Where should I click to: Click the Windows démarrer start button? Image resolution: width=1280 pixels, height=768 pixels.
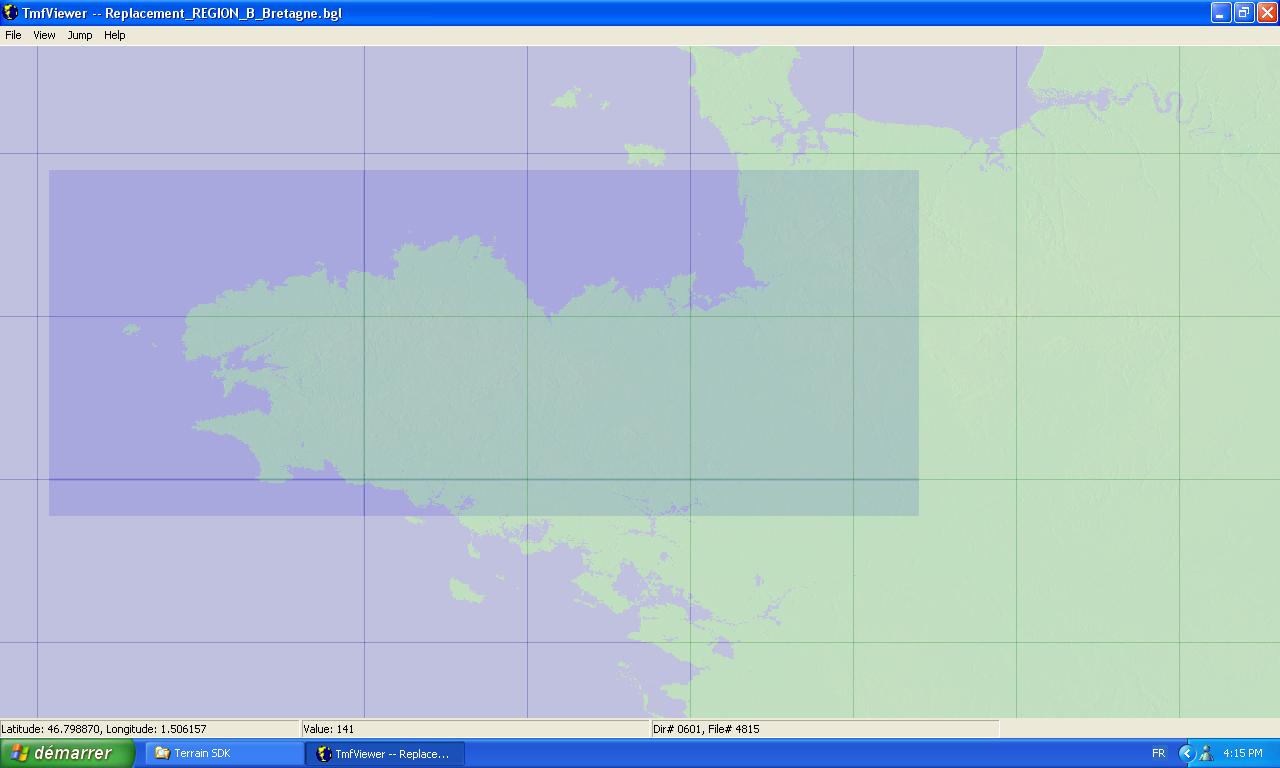[67, 753]
